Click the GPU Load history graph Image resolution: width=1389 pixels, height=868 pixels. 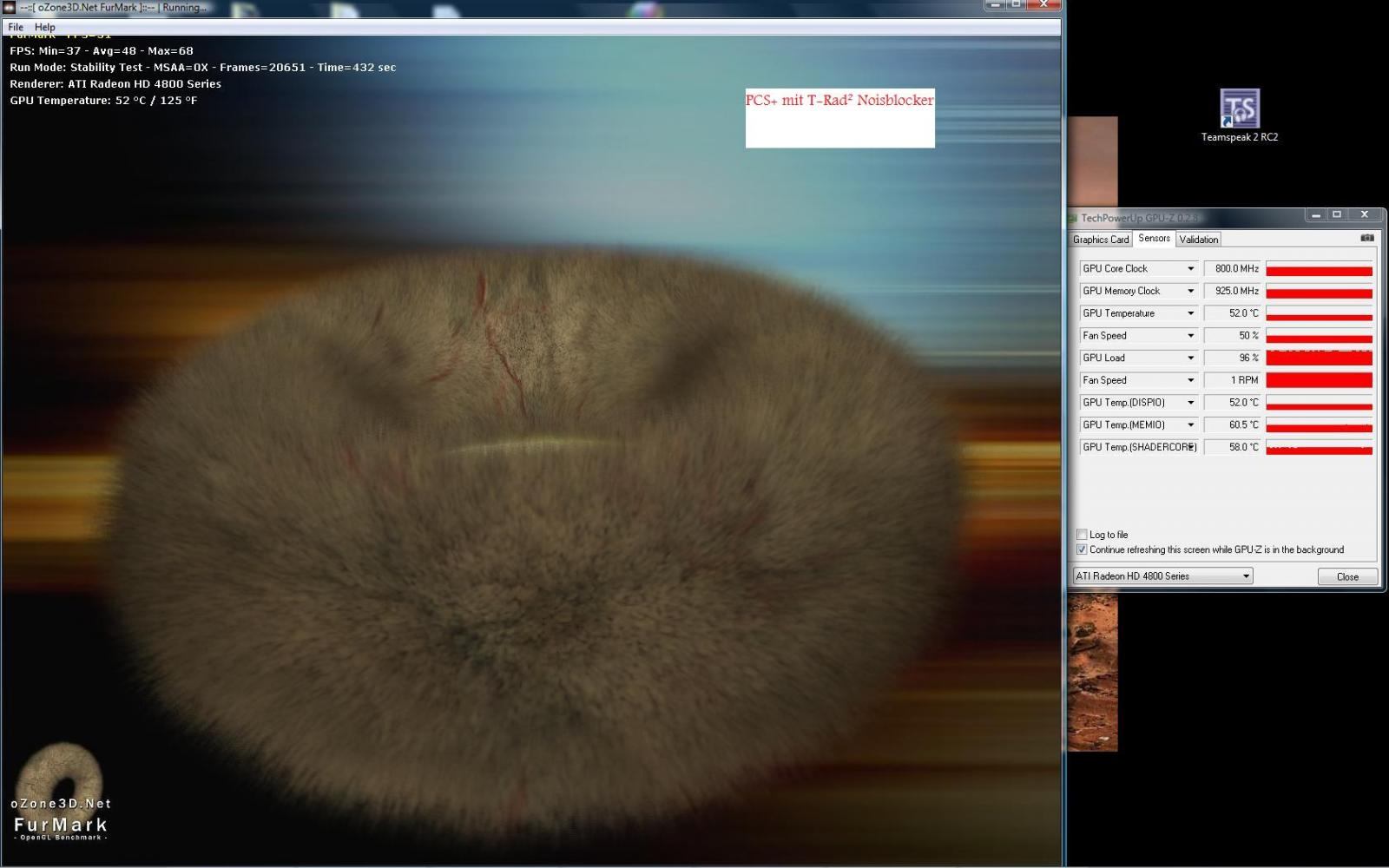click(x=1319, y=358)
